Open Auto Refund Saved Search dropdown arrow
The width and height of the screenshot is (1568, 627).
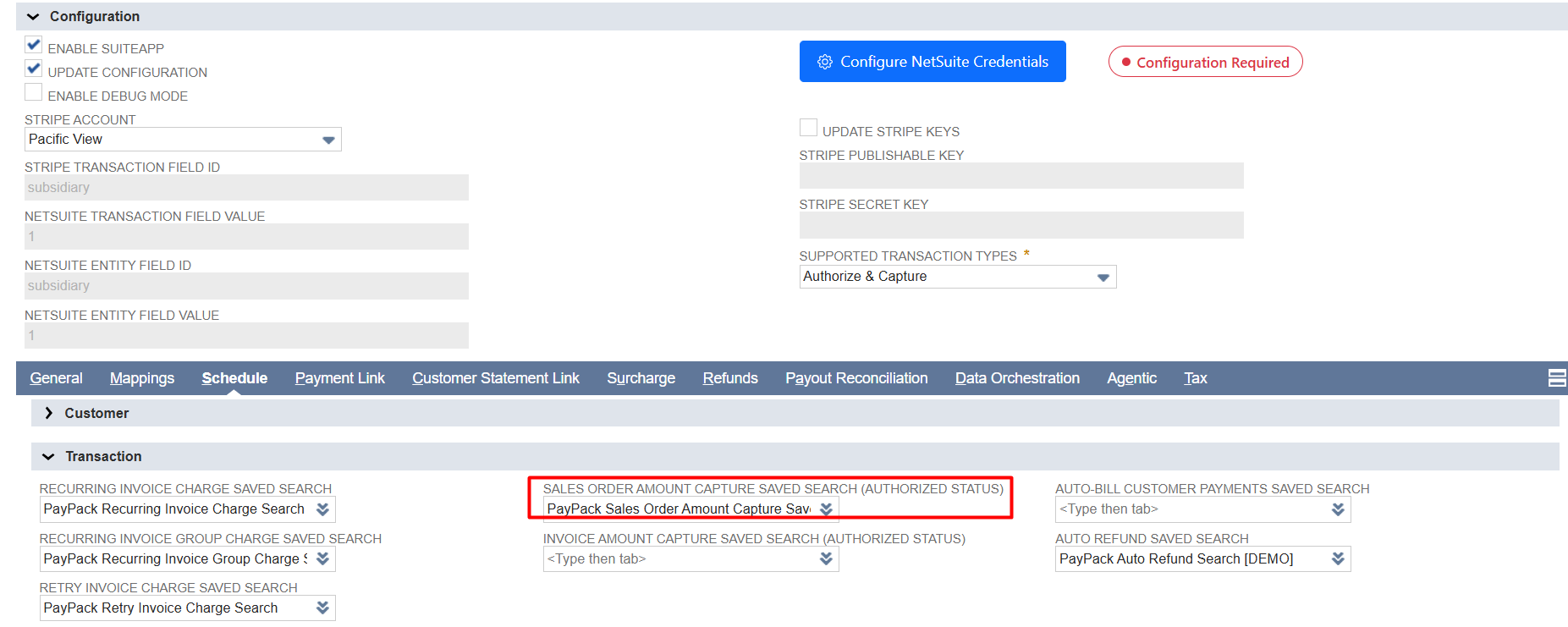(1338, 559)
